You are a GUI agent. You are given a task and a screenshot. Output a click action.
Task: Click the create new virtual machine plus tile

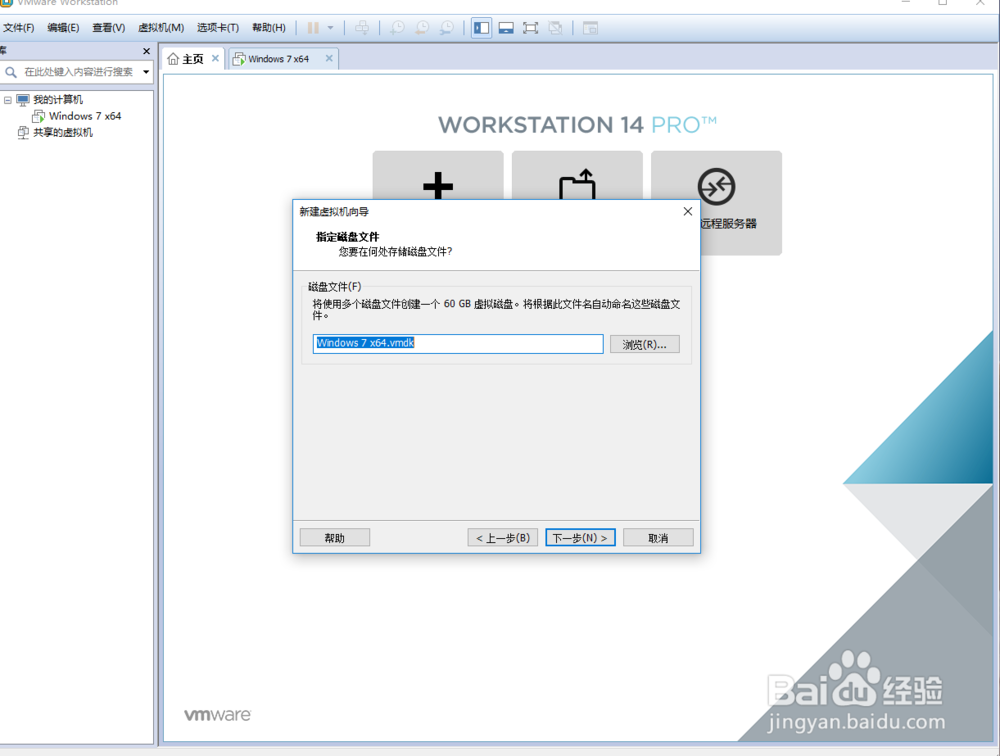(438, 186)
